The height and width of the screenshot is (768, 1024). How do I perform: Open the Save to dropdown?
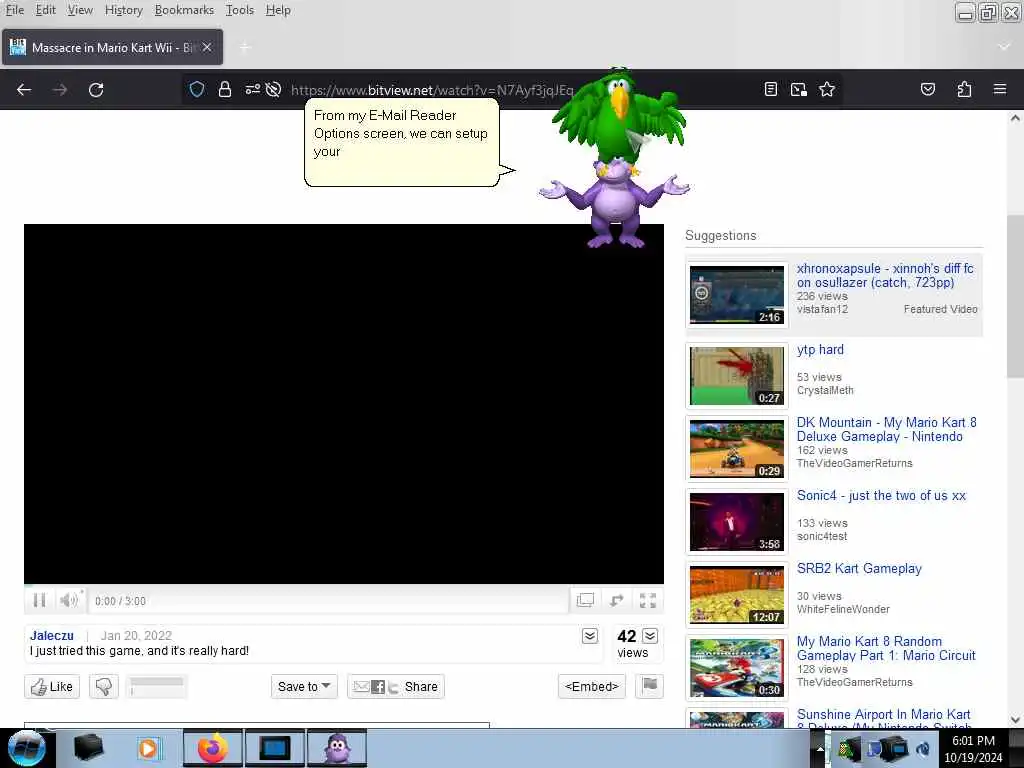[304, 686]
